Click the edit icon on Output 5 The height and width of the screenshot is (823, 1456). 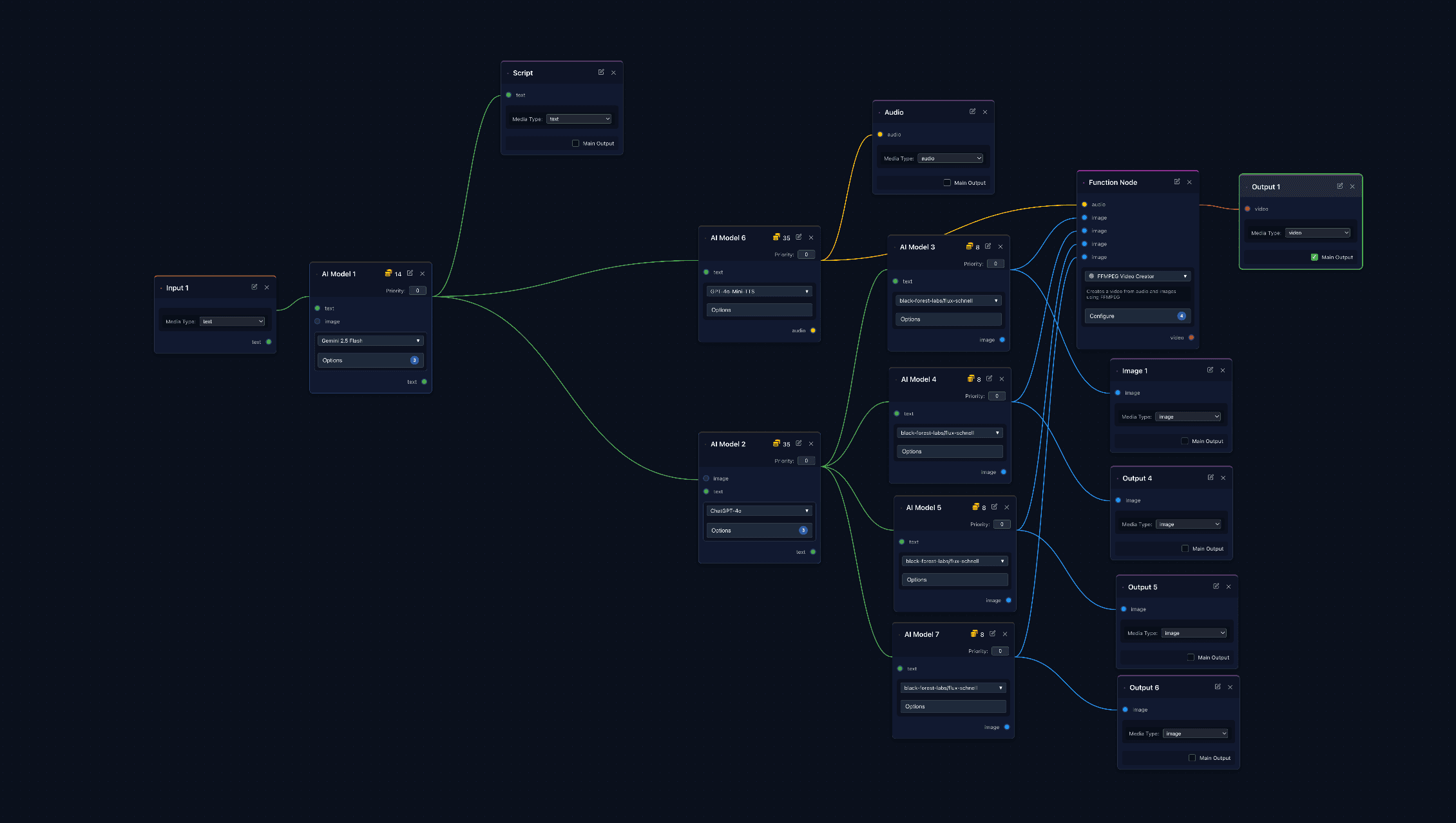pos(1216,586)
